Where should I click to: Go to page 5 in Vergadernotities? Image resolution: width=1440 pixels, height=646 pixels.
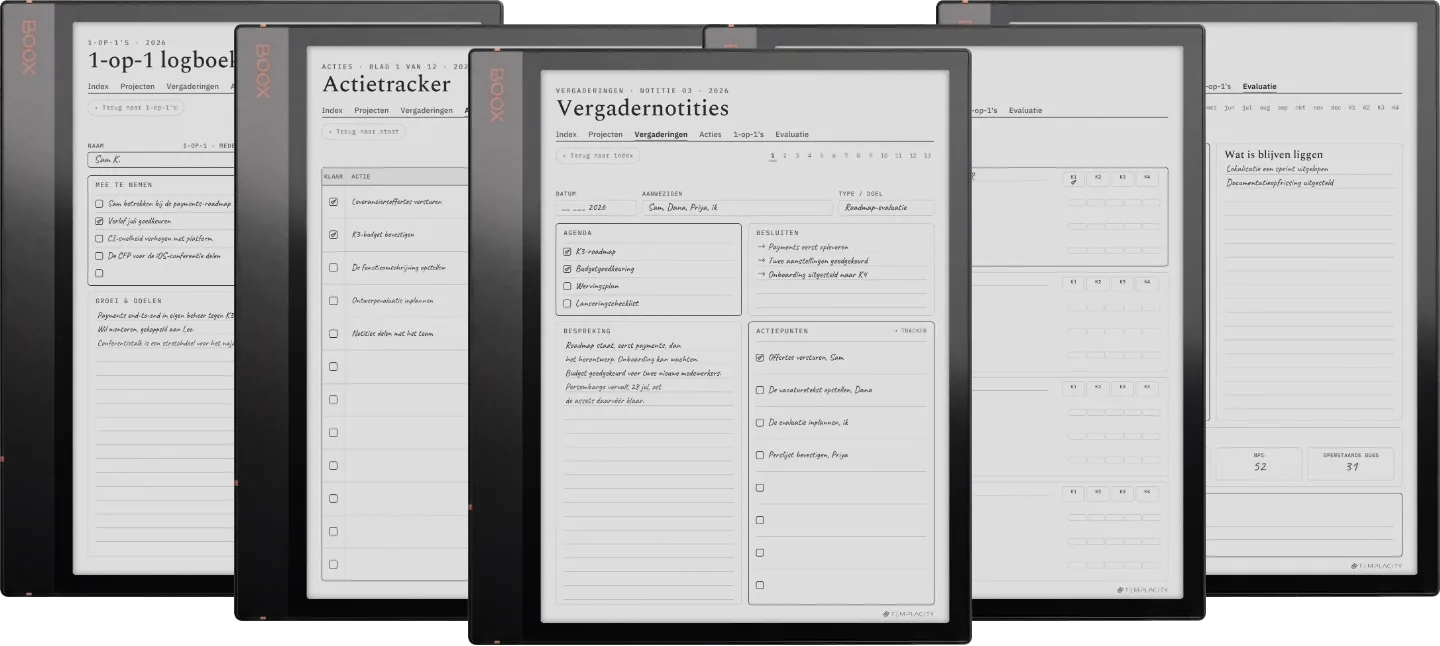(821, 156)
